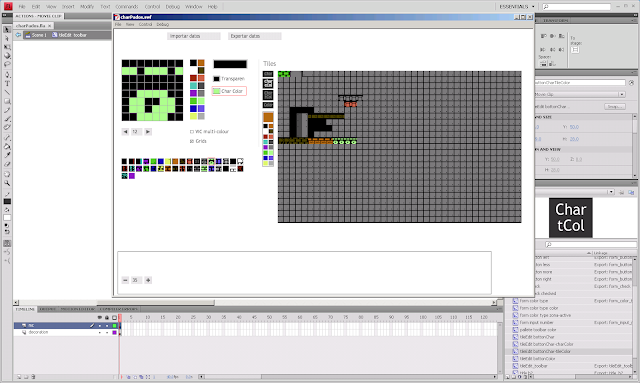
Task: Select the Zoom magnifier tool
Action: click(7, 183)
